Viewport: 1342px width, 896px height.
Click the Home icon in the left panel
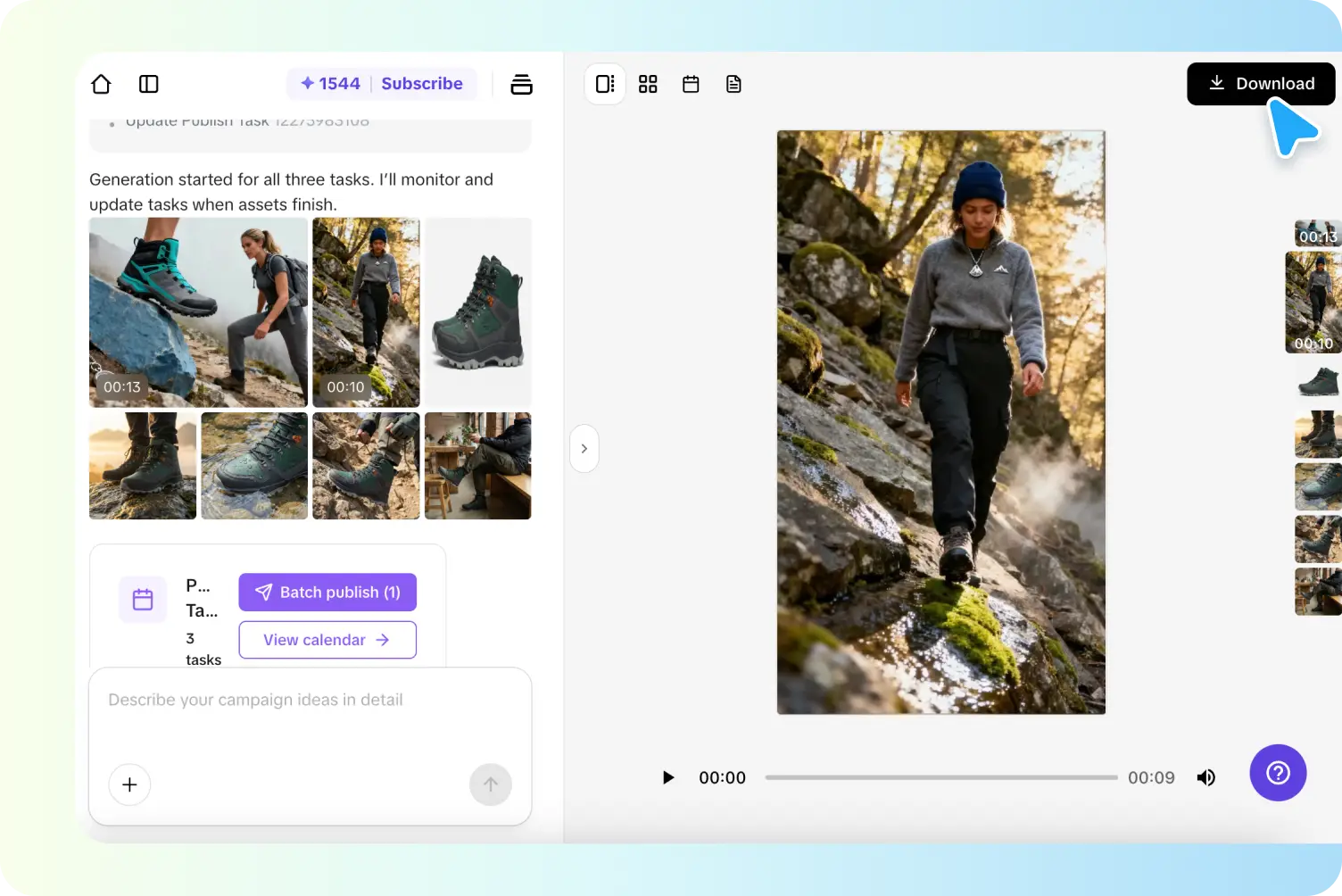coord(101,83)
